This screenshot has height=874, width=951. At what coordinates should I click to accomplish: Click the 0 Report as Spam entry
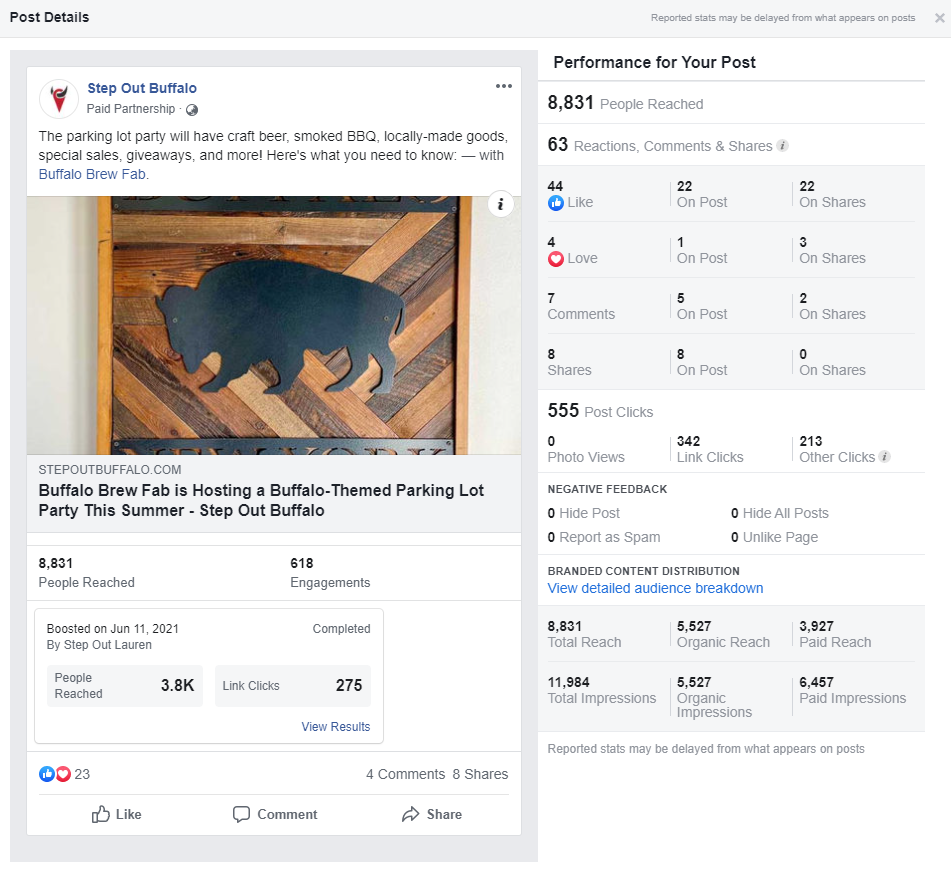pos(603,537)
